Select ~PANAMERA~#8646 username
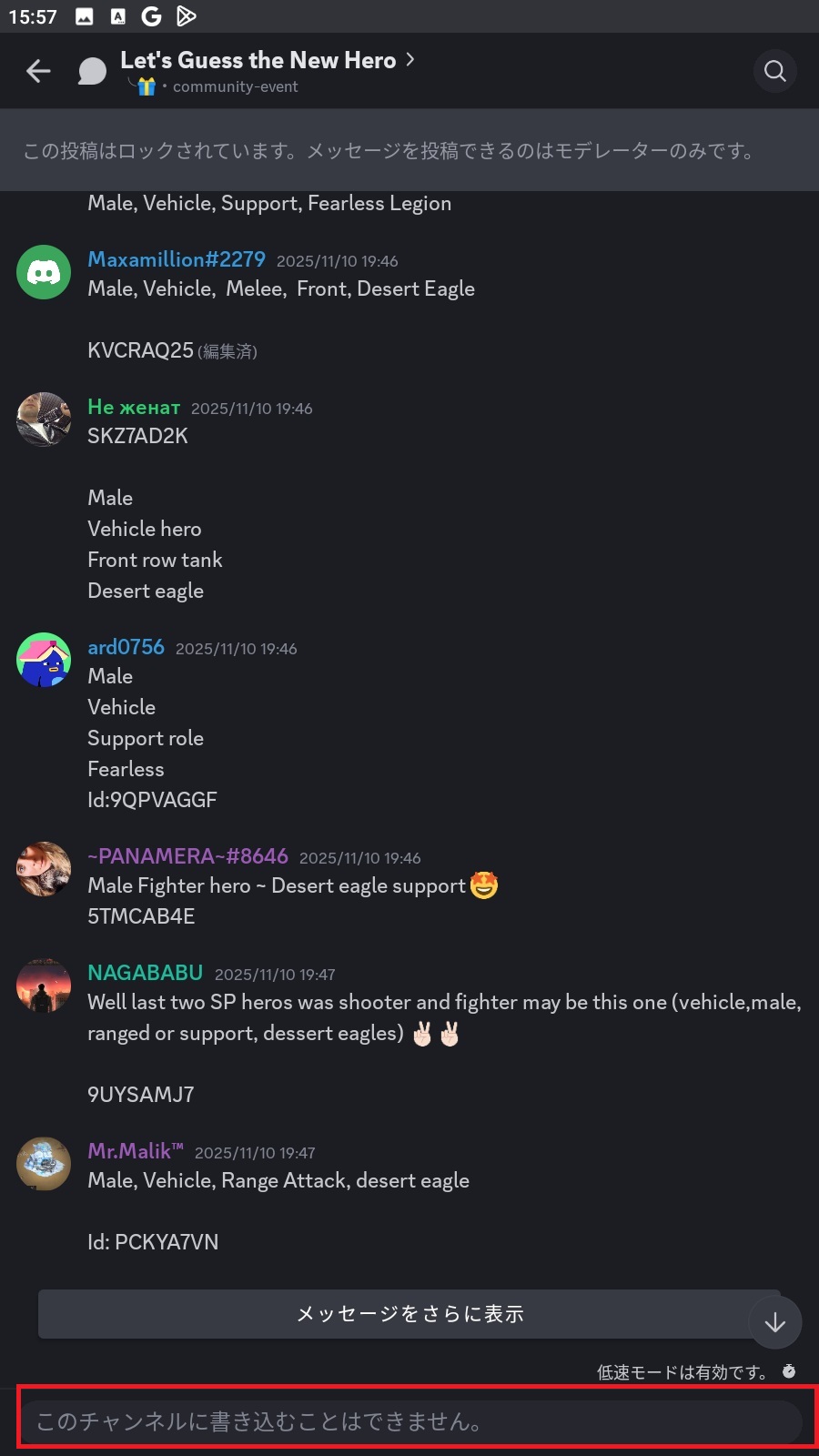 tap(187, 856)
